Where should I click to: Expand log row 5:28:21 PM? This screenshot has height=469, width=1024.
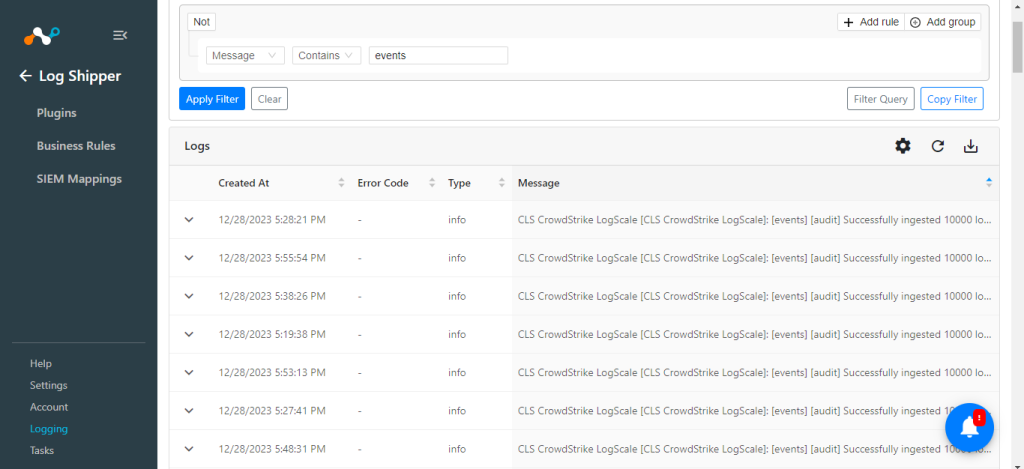click(x=189, y=219)
